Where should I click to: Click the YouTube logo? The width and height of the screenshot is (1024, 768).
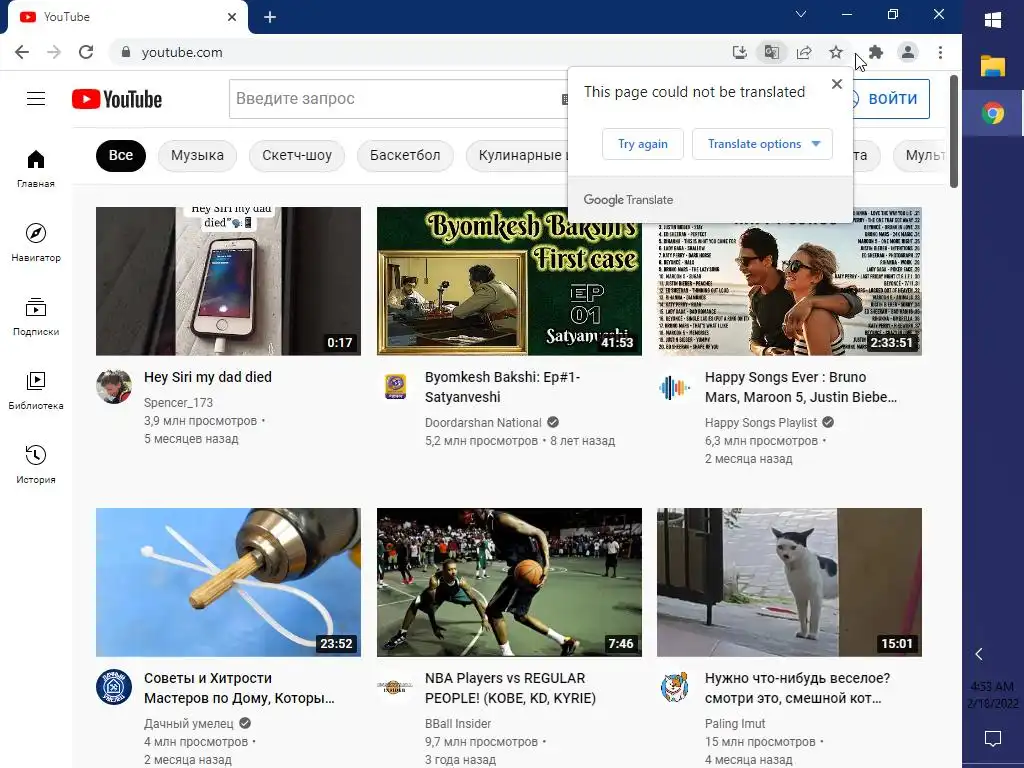tap(117, 99)
